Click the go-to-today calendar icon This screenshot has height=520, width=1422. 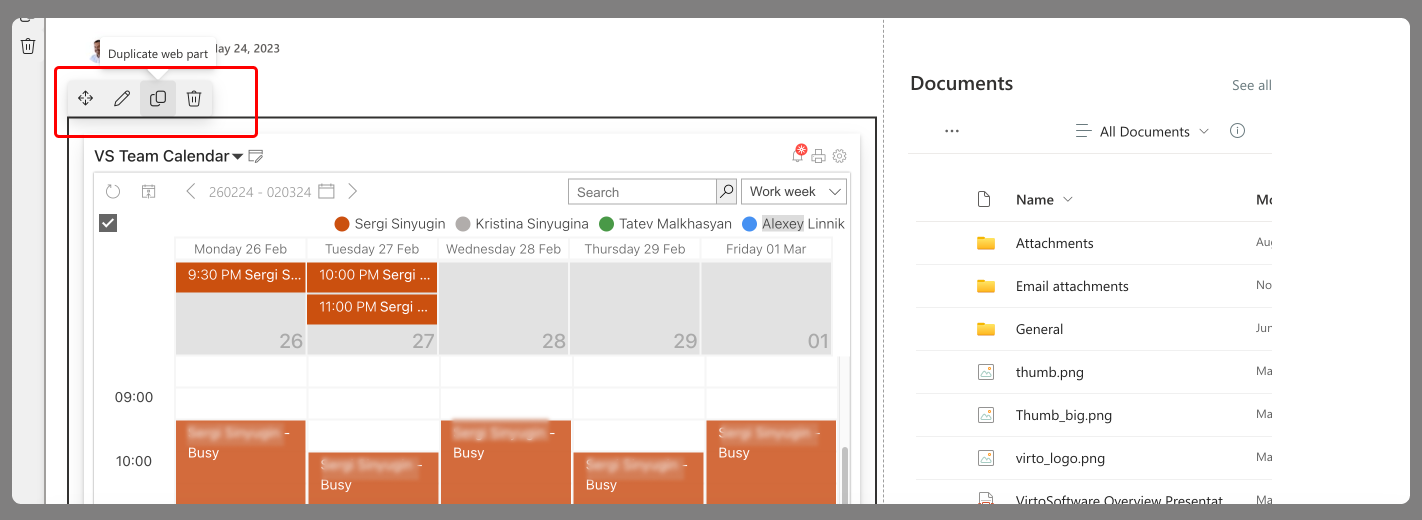point(148,191)
